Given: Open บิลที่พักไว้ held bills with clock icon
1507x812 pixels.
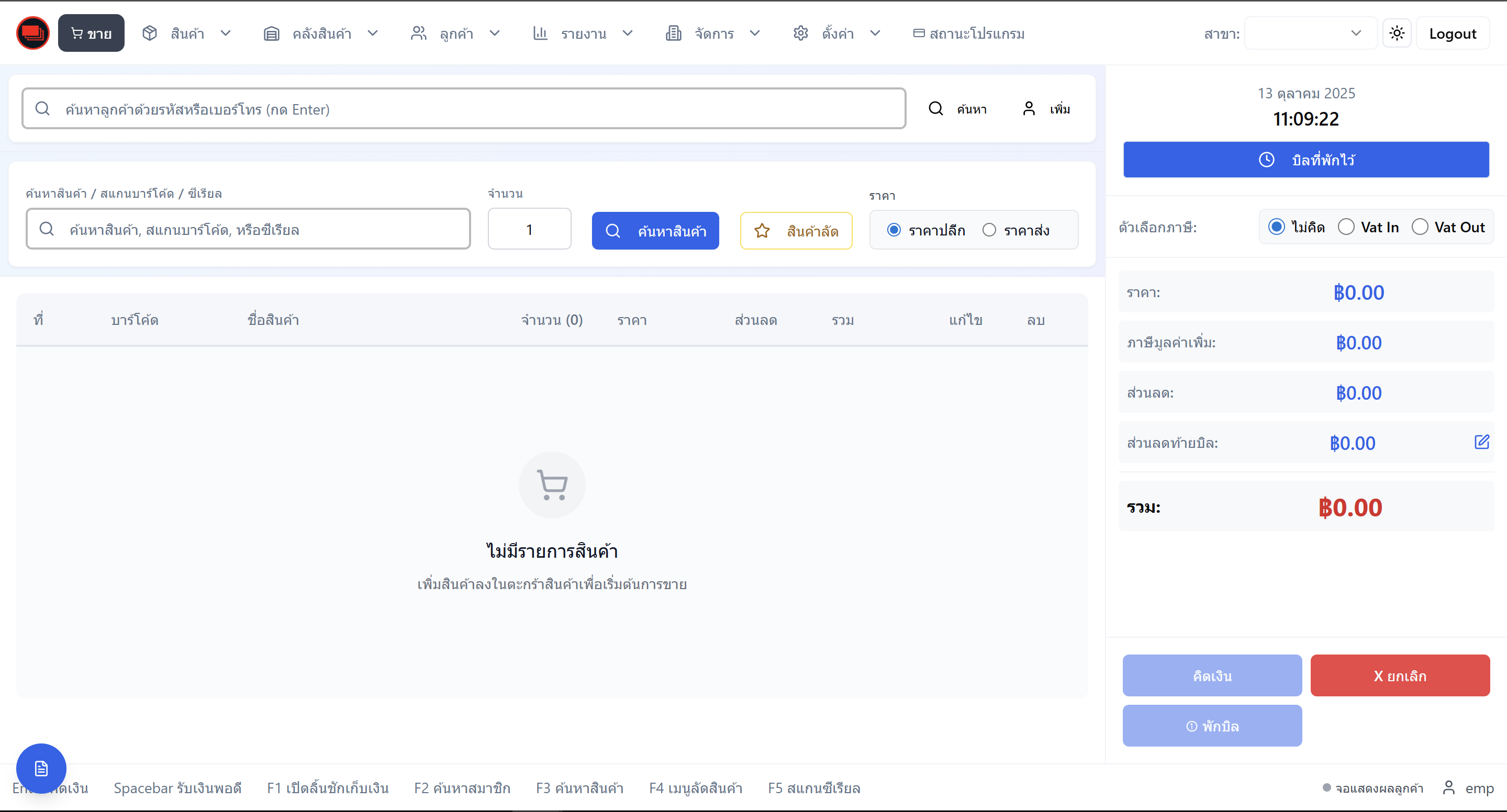Looking at the screenshot, I should pos(1306,160).
